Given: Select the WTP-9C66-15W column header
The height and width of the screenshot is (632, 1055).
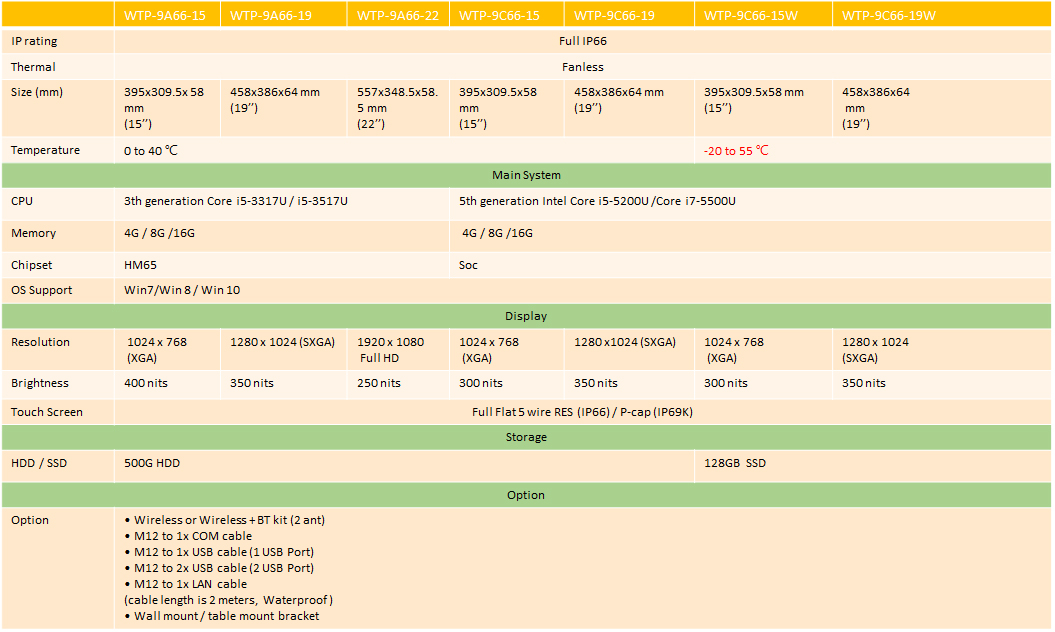Looking at the screenshot, I should click(752, 16).
